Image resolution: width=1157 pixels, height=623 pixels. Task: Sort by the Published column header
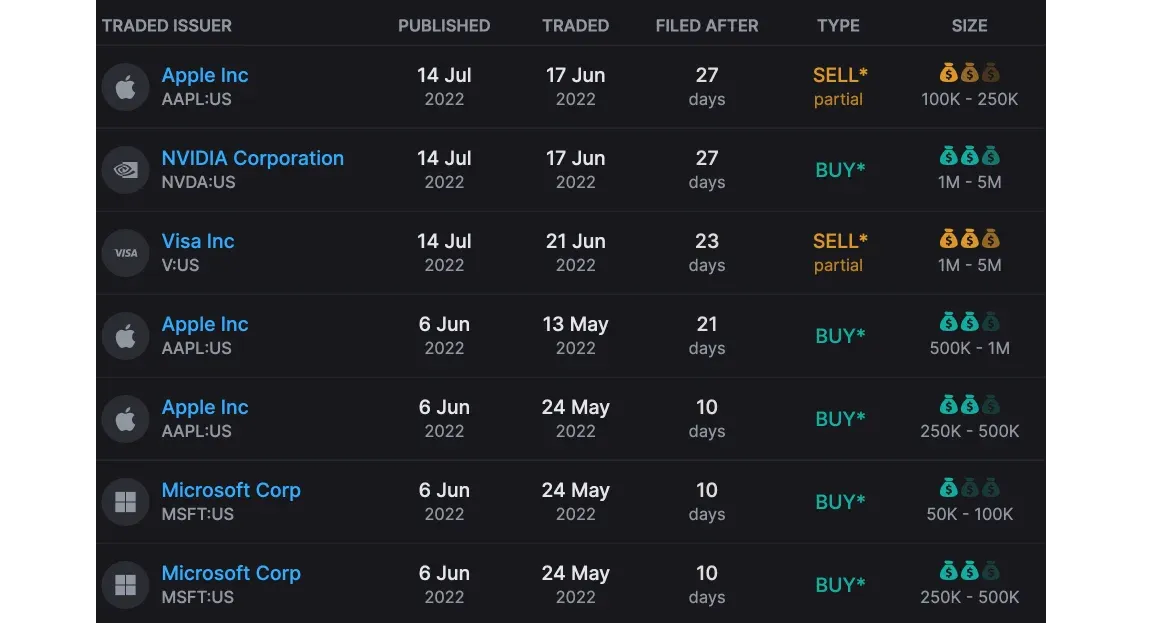pos(444,26)
